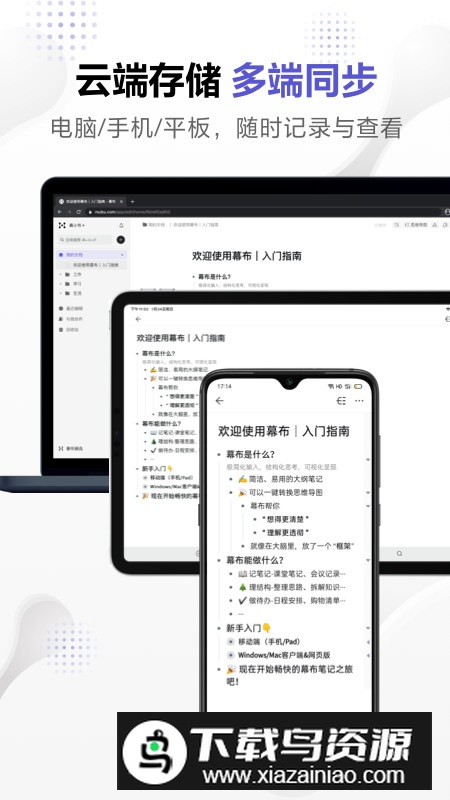Screen dimensions: 450x800
Task: Click the Mubu logo in the laptop sidebar
Action: 62,225
